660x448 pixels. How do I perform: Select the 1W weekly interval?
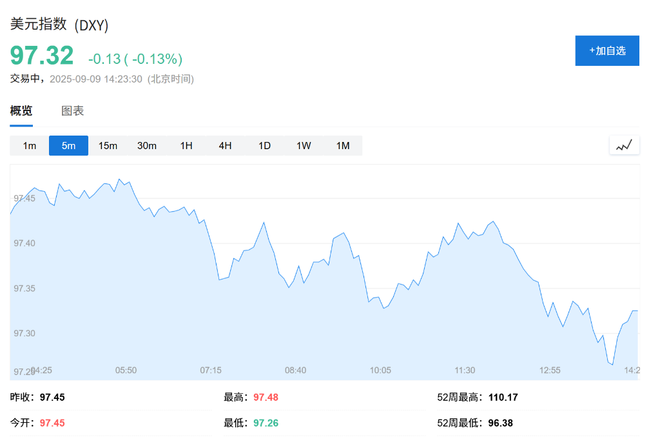point(304,146)
